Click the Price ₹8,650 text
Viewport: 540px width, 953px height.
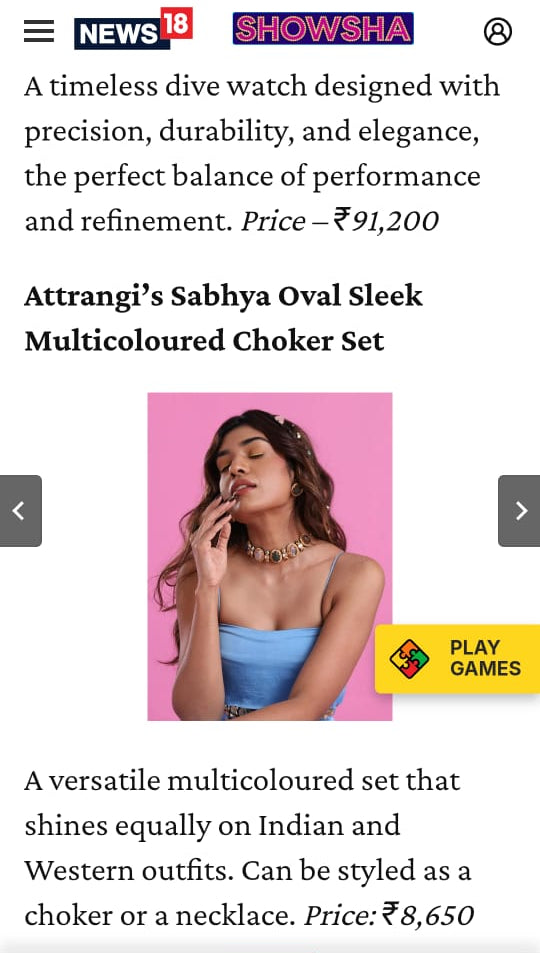tap(389, 915)
